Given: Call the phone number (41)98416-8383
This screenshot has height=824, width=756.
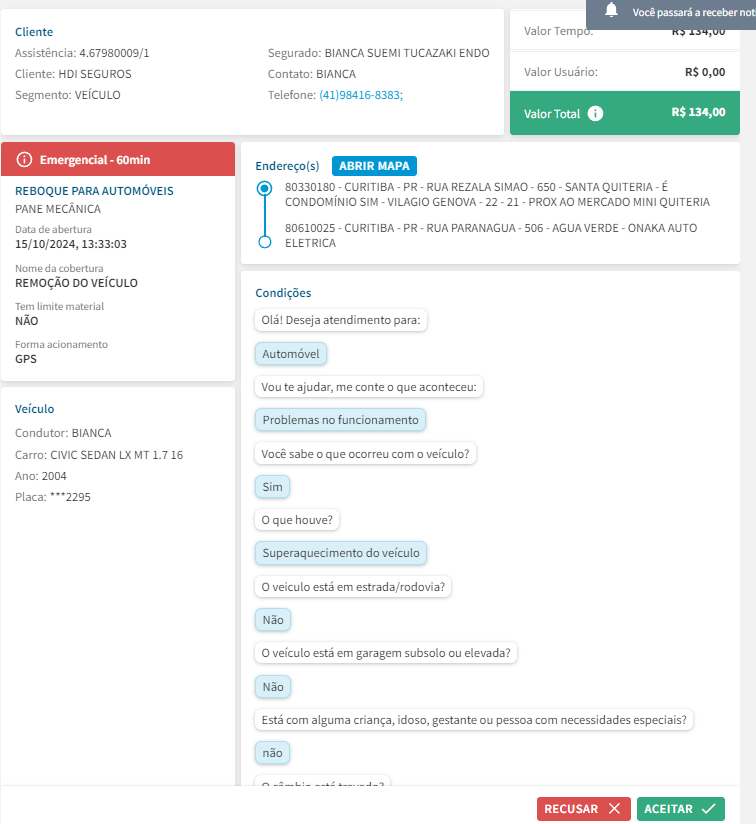Looking at the screenshot, I should point(360,95).
